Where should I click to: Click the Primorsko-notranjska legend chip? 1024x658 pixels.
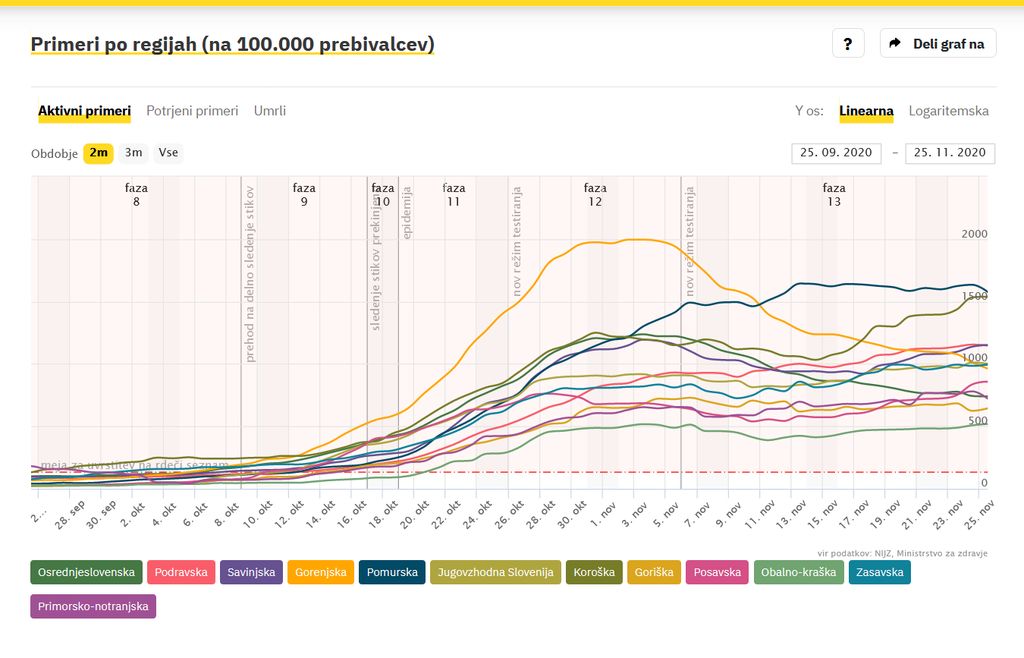[x=93, y=607]
